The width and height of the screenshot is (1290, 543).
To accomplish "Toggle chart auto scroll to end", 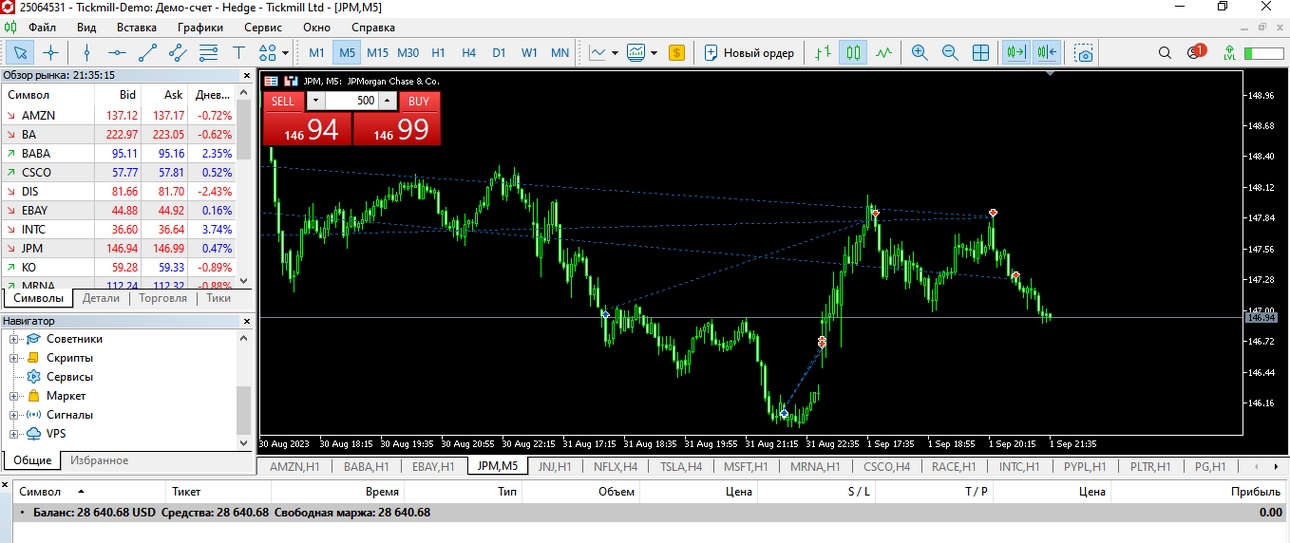I will click(1017, 52).
